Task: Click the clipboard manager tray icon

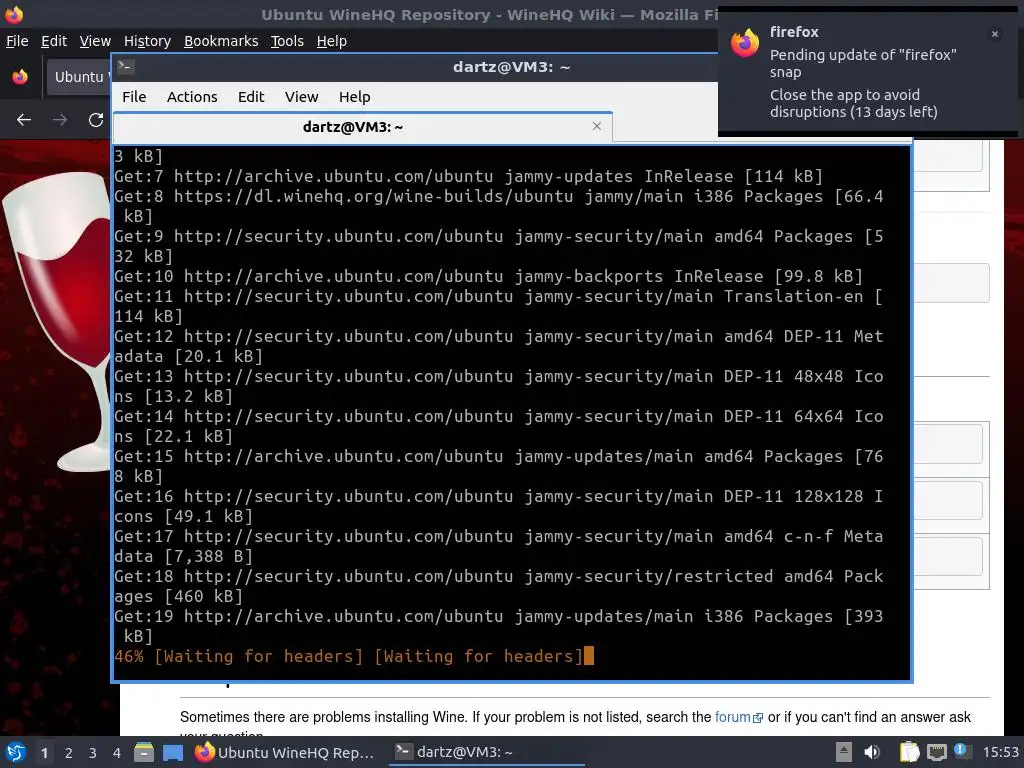Action: (x=909, y=752)
